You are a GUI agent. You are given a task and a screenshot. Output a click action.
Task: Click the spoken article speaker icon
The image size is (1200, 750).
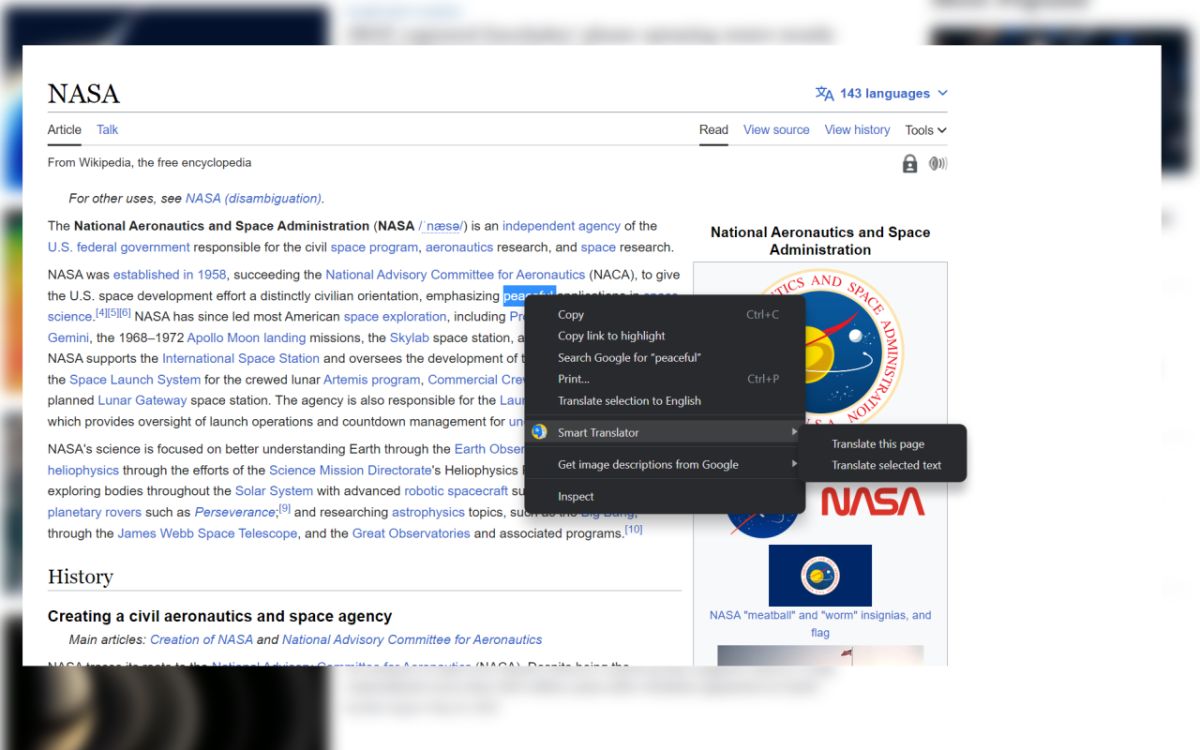click(x=938, y=164)
